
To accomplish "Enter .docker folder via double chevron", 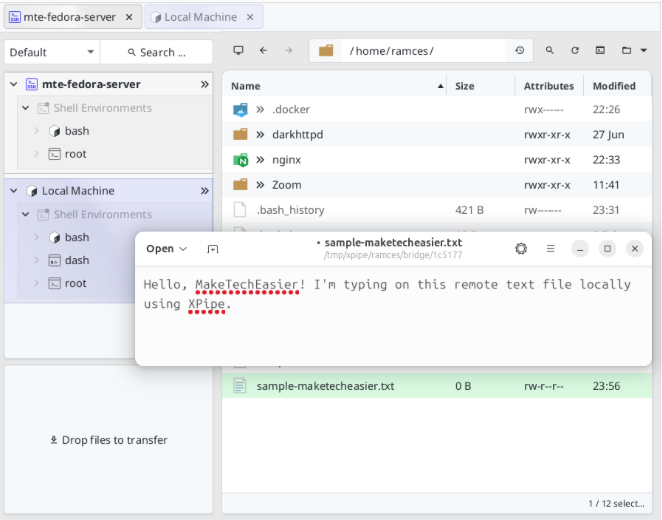I will point(260,110).
